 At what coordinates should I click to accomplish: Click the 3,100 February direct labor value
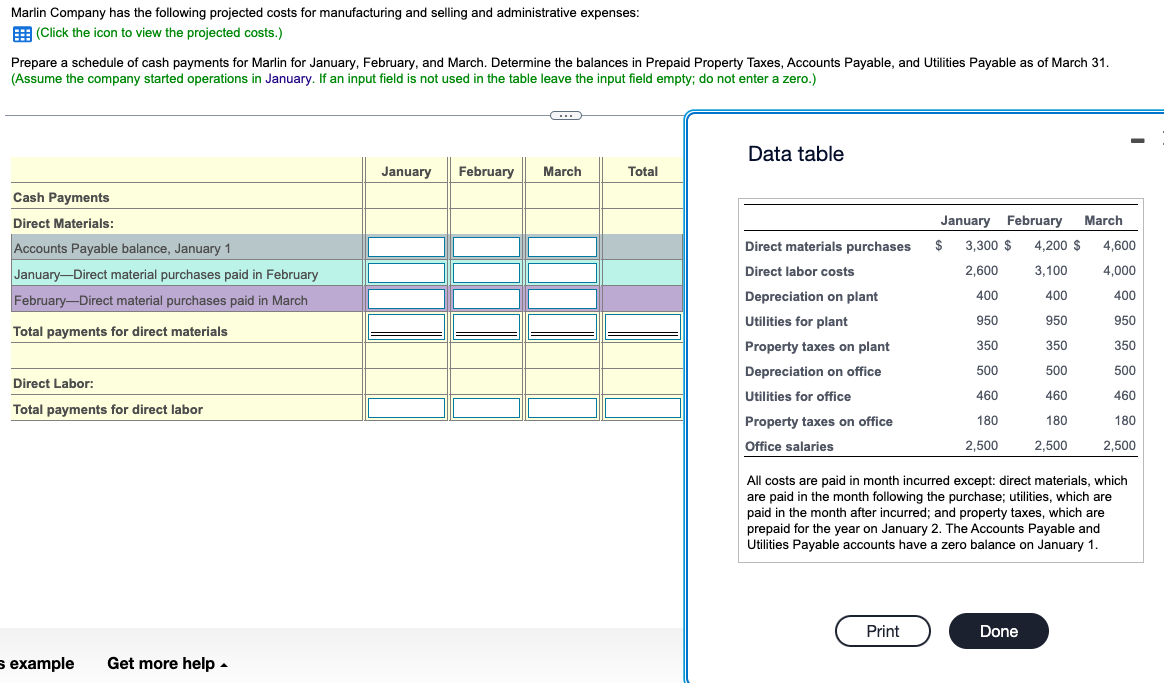[1051, 271]
